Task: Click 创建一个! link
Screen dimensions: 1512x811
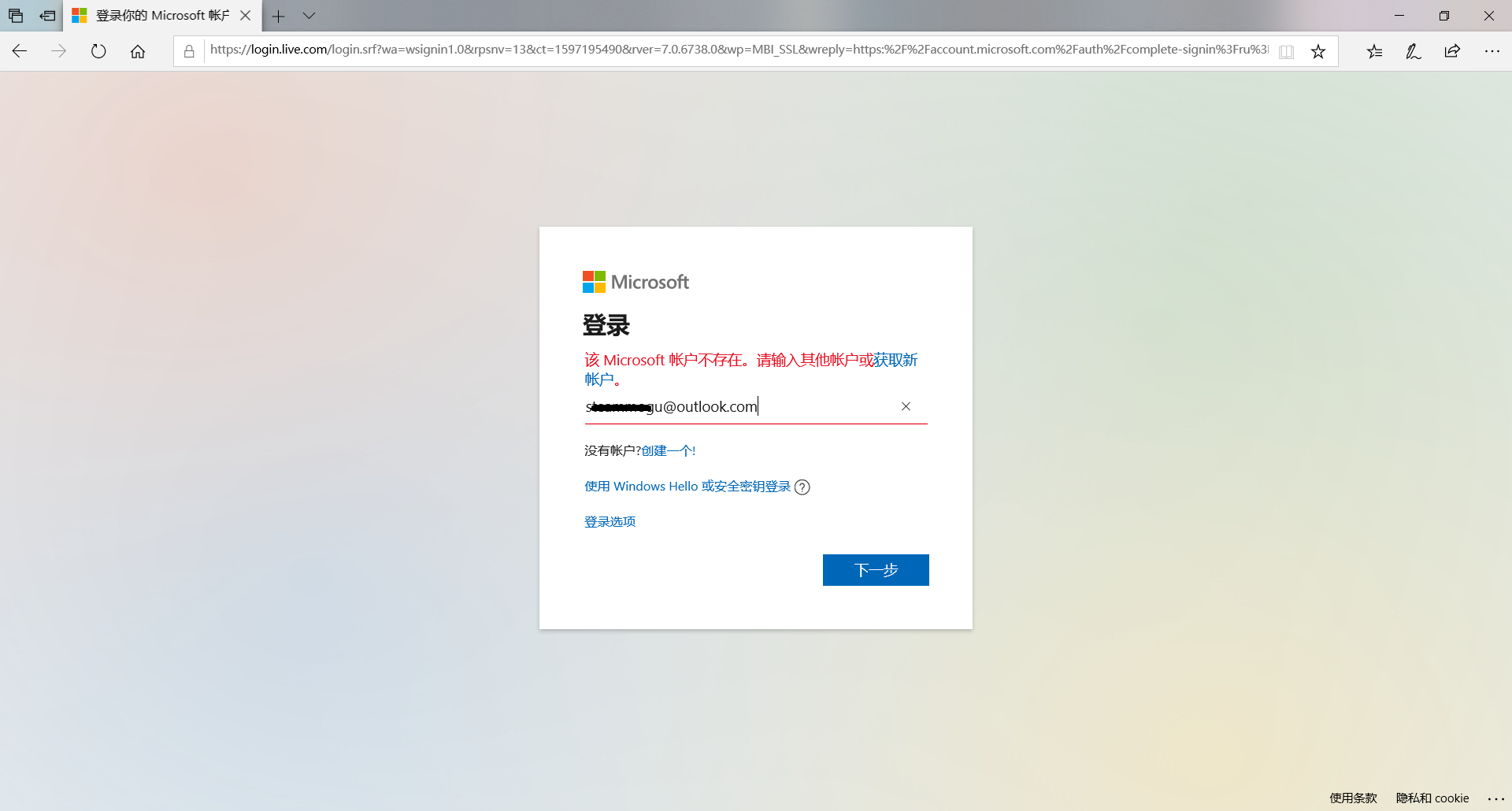Action: click(x=669, y=450)
